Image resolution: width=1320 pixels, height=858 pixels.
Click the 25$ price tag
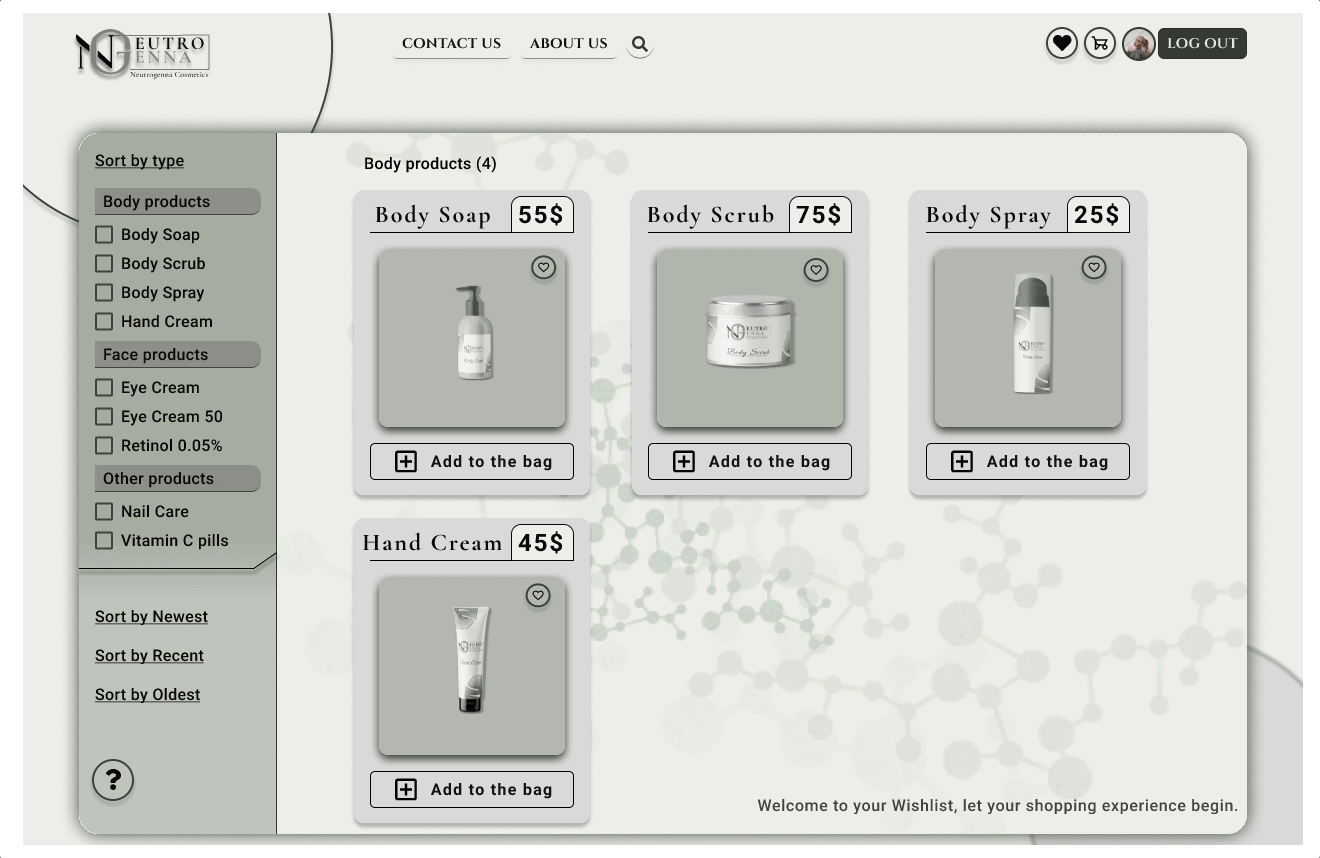[1098, 215]
